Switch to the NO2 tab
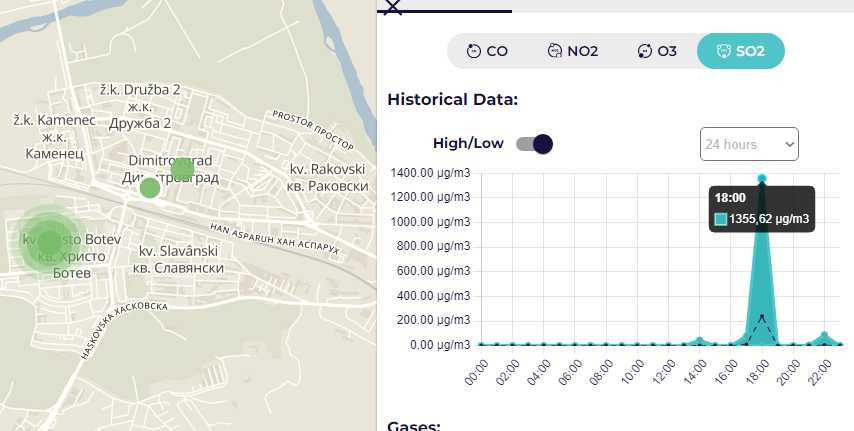 572,51
